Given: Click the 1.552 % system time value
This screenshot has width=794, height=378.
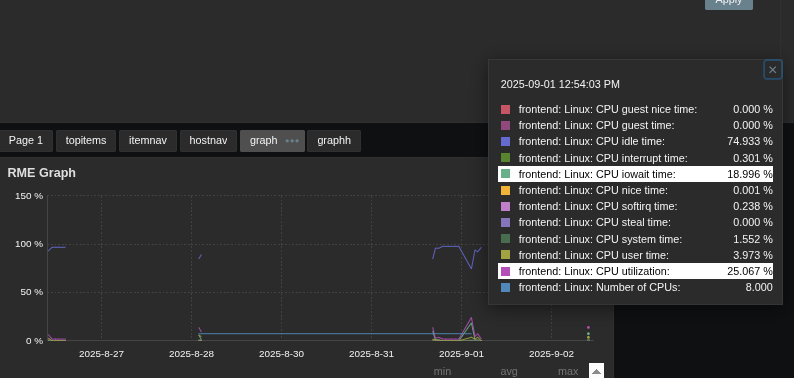Looking at the screenshot, I should (752, 239).
